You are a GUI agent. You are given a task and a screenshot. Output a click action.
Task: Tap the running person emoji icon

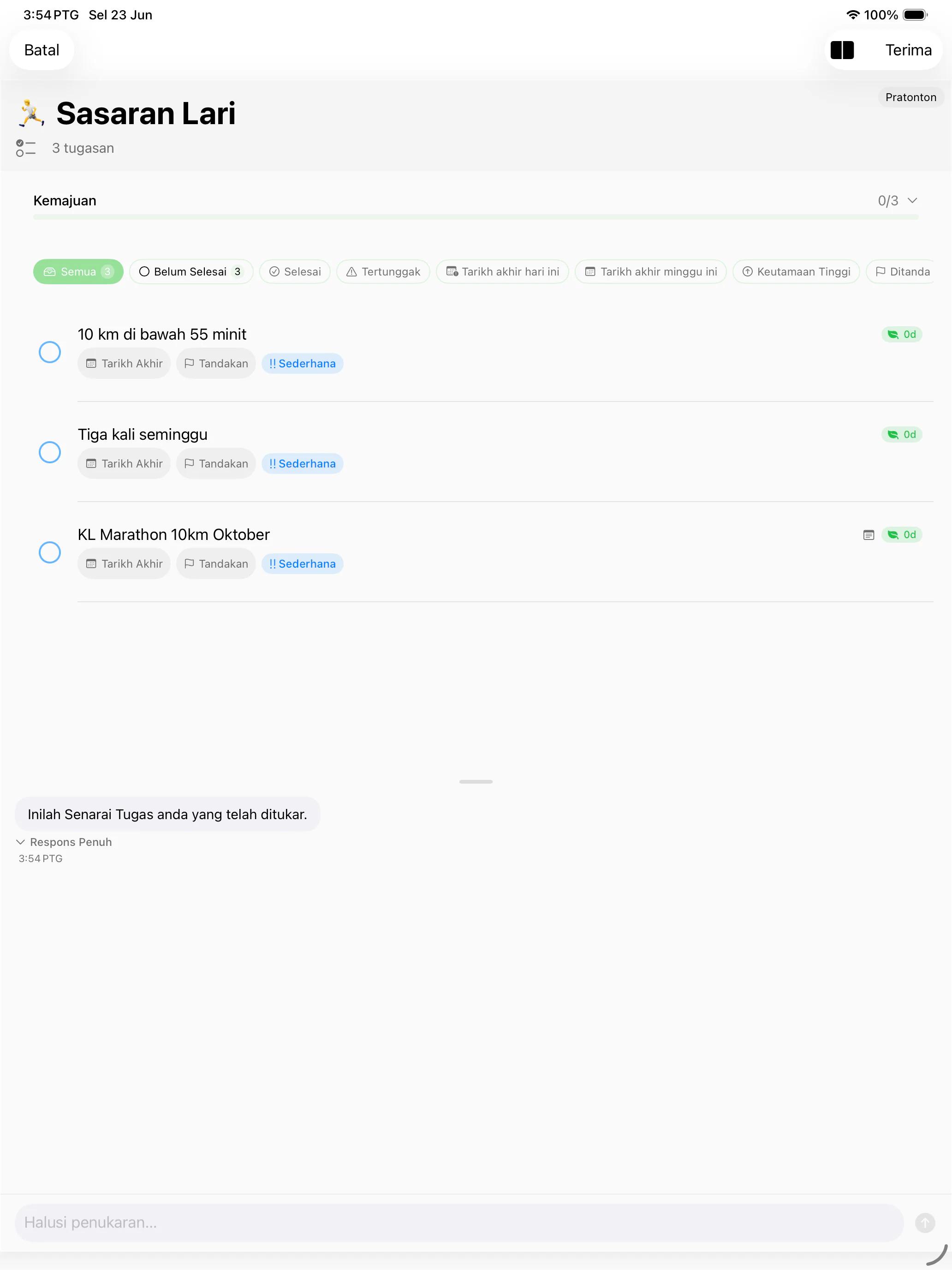31,113
